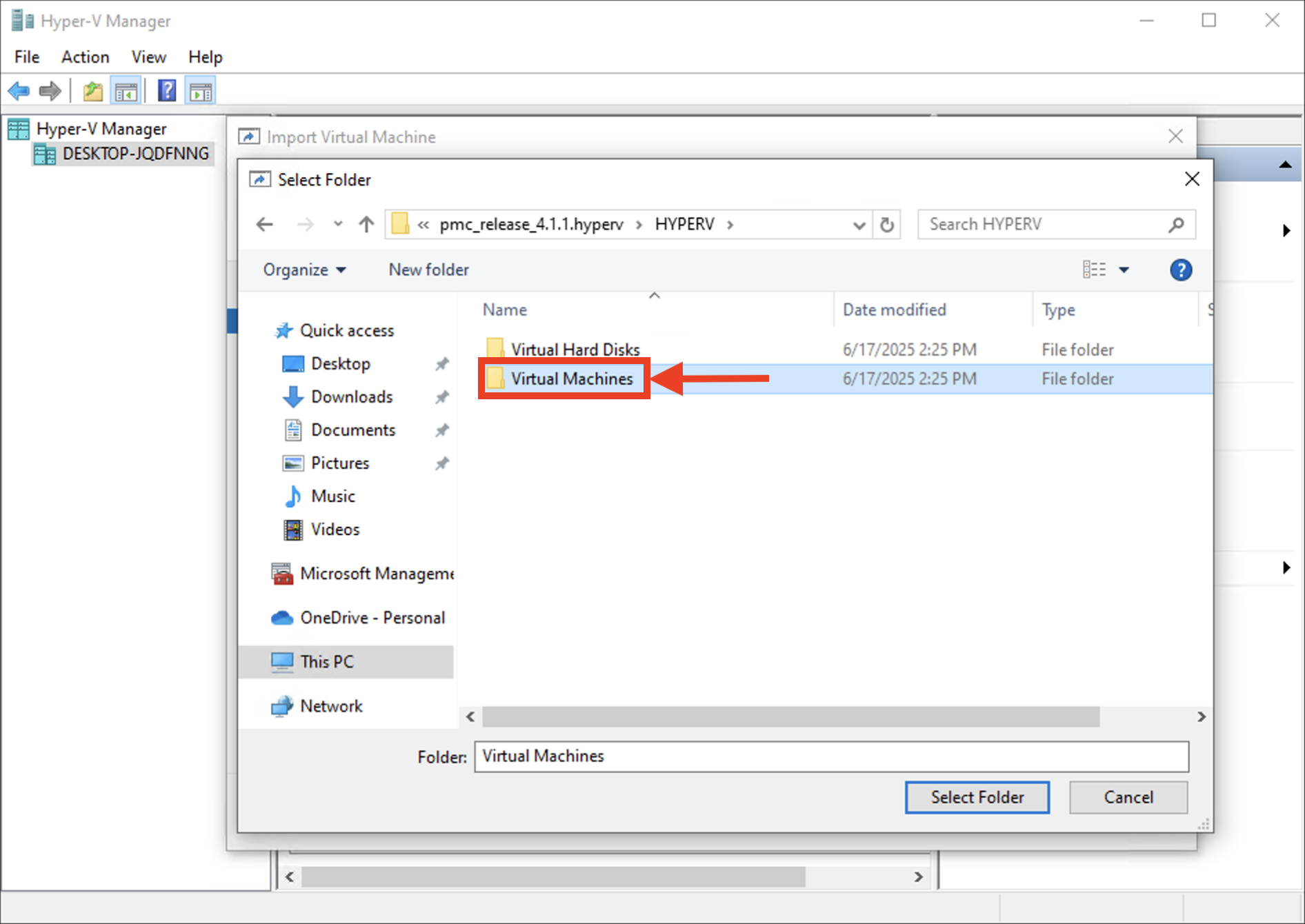Select the Hyper-V Manager root tree node
The height and width of the screenshot is (924, 1305).
[101, 129]
